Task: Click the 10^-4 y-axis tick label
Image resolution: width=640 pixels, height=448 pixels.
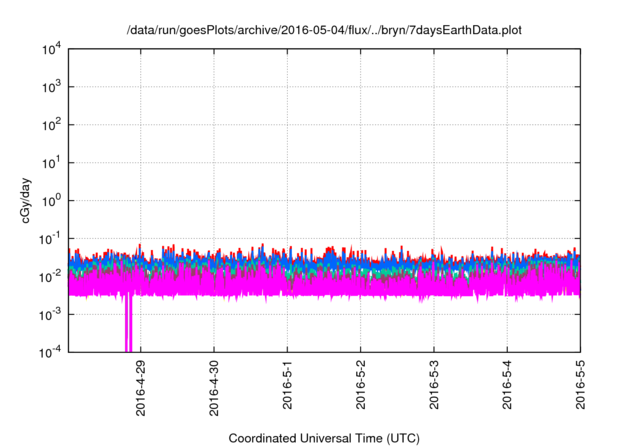Action: click(x=50, y=352)
